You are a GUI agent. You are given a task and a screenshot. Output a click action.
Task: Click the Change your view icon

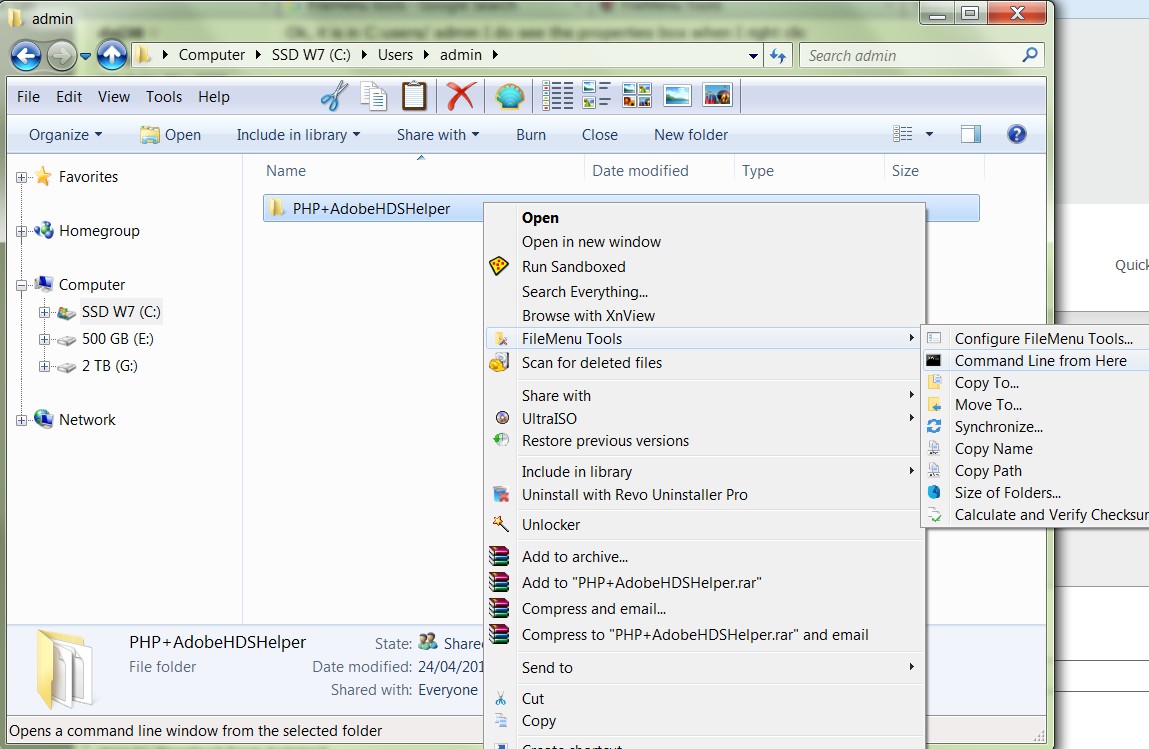click(x=903, y=134)
